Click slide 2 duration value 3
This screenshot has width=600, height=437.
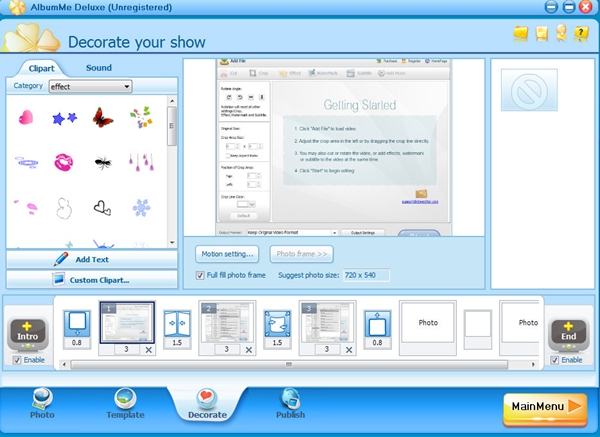coord(227,349)
